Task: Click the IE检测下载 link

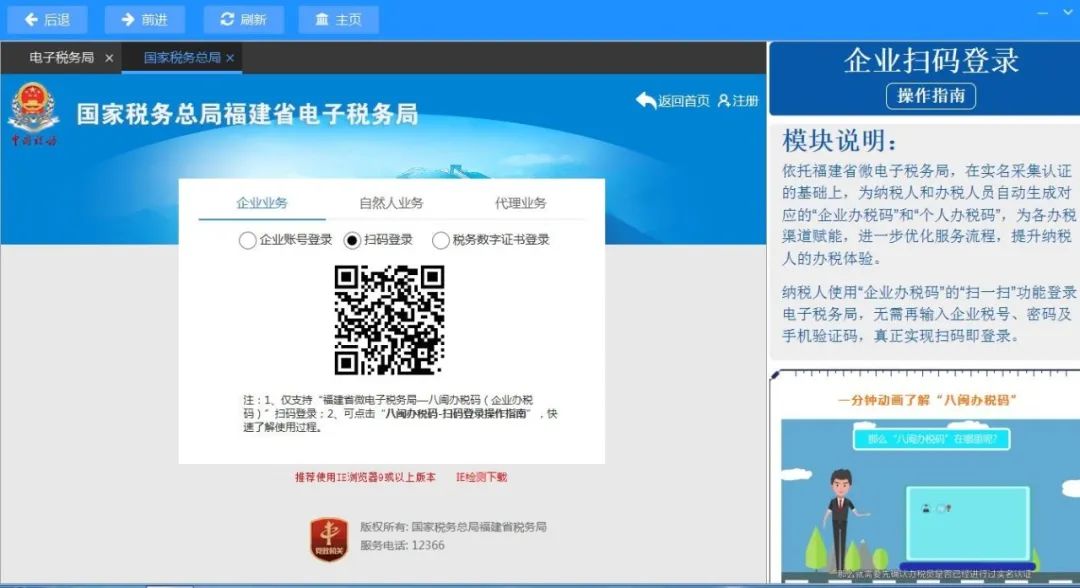Action: click(x=481, y=477)
